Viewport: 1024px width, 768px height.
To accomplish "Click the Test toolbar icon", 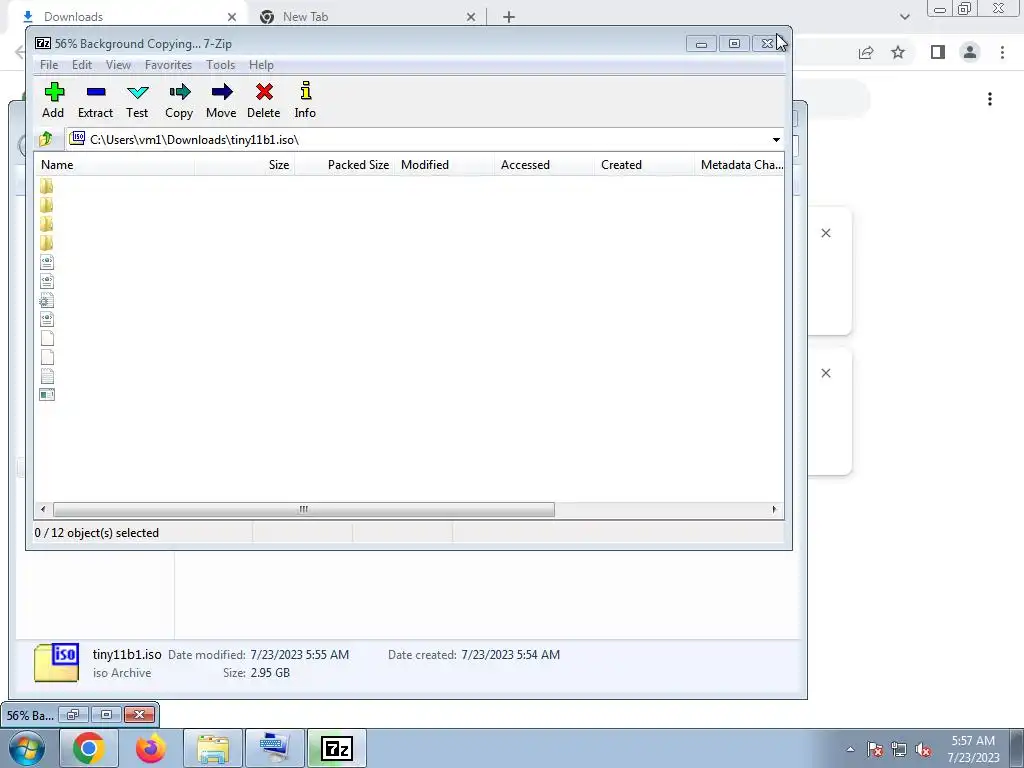I will (x=137, y=101).
